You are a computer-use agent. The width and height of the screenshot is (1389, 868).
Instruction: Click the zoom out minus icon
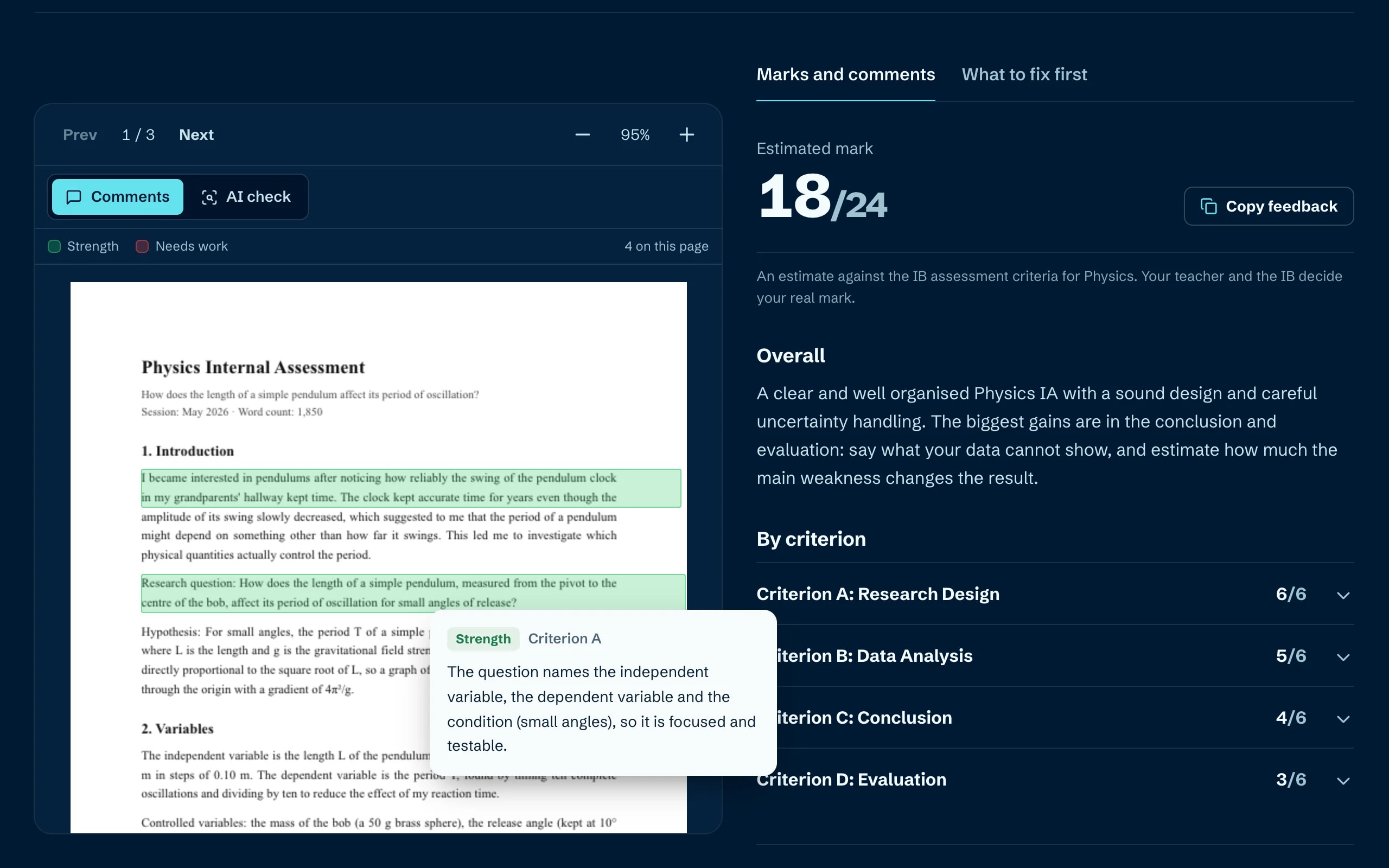pos(583,135)
